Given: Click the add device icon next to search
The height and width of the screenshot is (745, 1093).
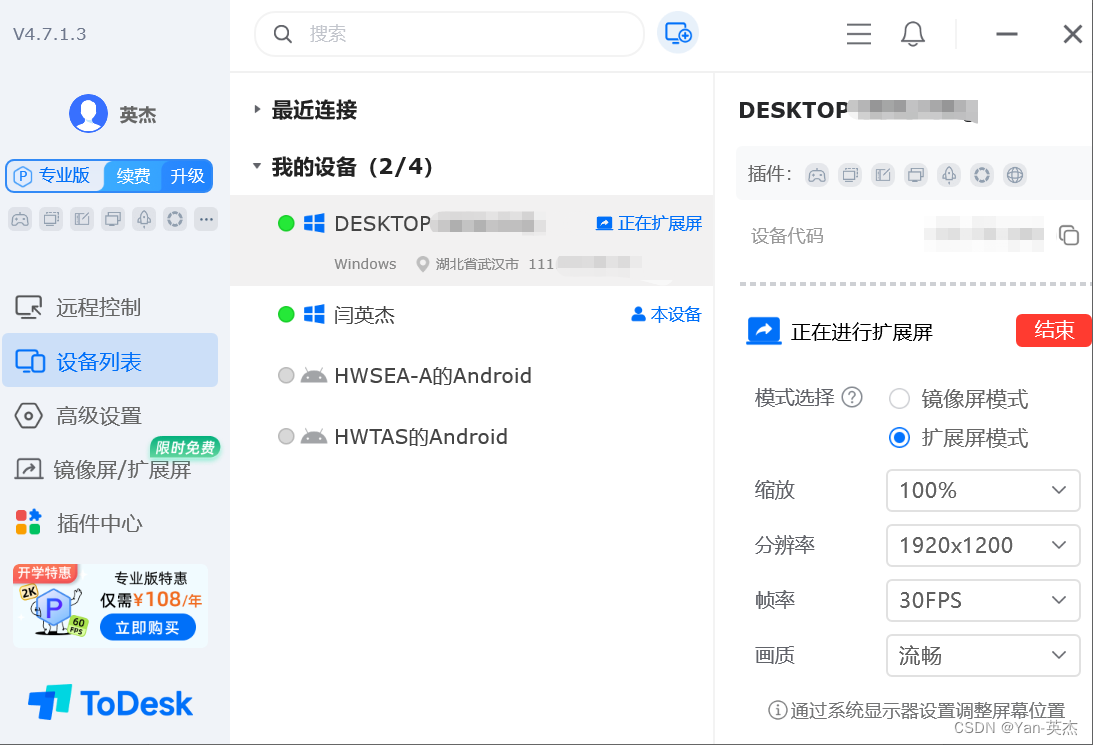Looking at the screenshot, I should click(678, 33).
